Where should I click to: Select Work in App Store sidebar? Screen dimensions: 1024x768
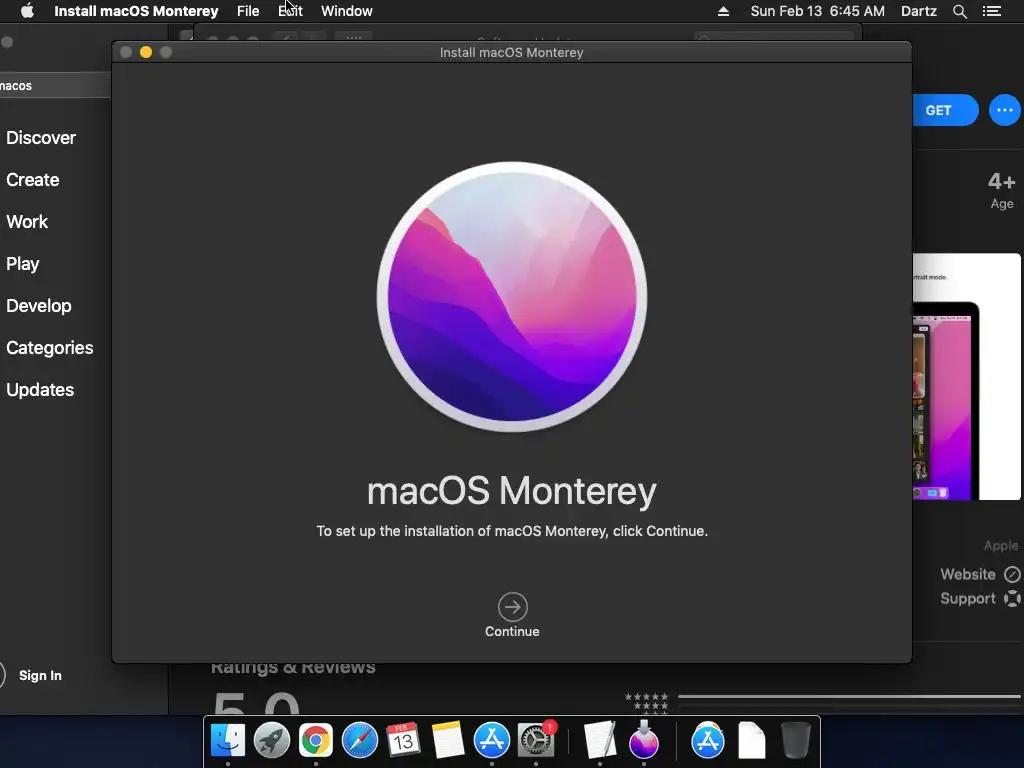coord(27,221)
